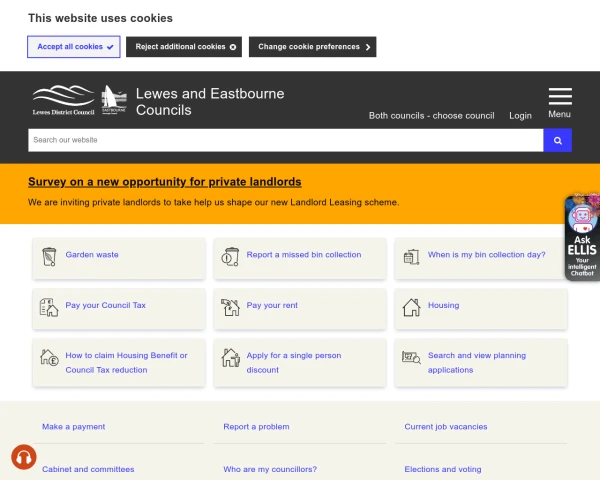The width and height of the screenshot is (600, 480).
Task: Click the magnifying glass search button
Action: pyautogui.click(x=557, y=140)
